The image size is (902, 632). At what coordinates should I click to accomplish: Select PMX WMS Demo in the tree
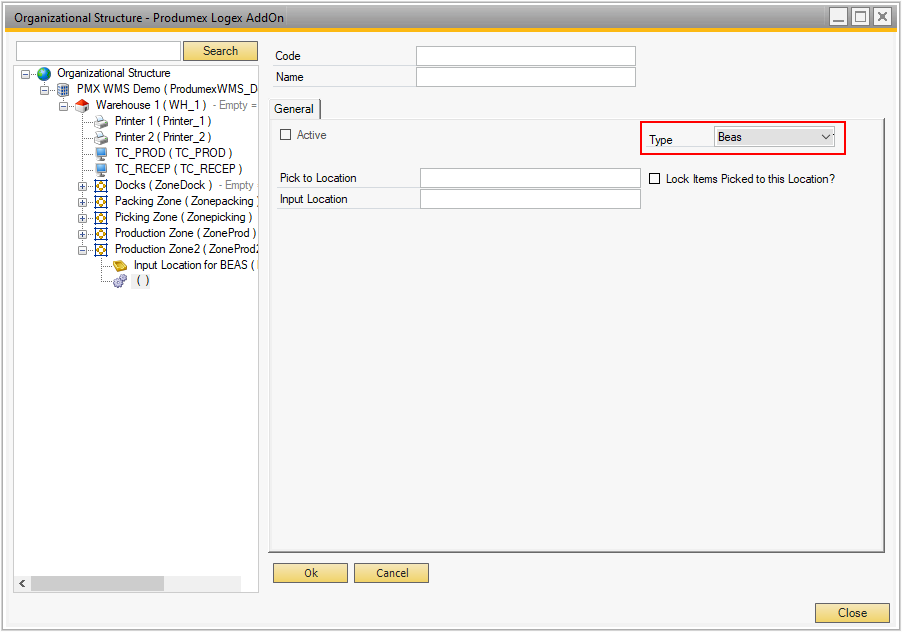coord(167,89)
